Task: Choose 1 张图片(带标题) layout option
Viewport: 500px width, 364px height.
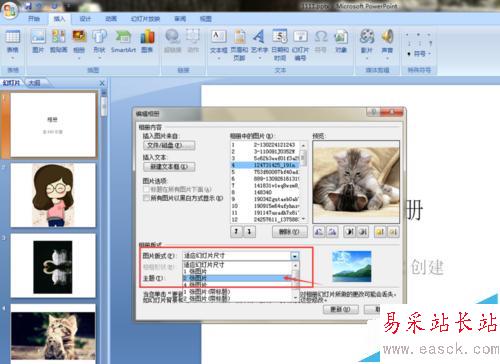Action: coord(237,292)
